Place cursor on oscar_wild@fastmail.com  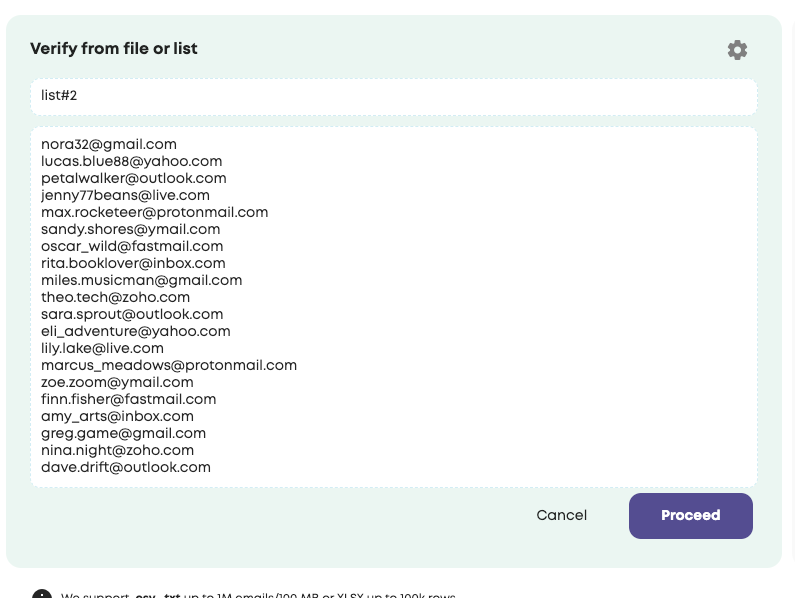132,247
